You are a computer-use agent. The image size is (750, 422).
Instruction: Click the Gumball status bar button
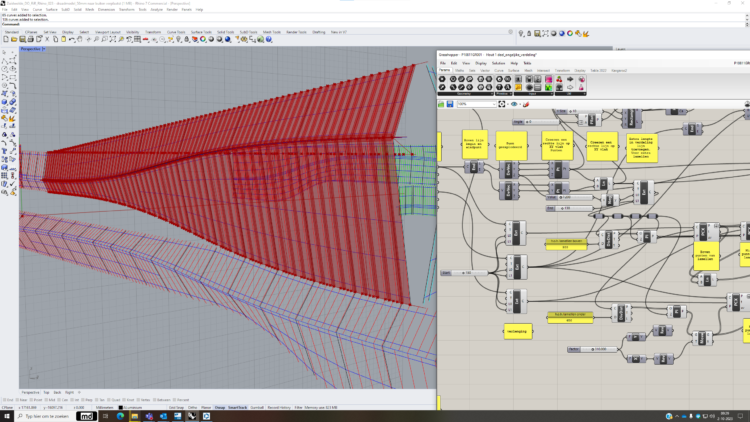257,407
